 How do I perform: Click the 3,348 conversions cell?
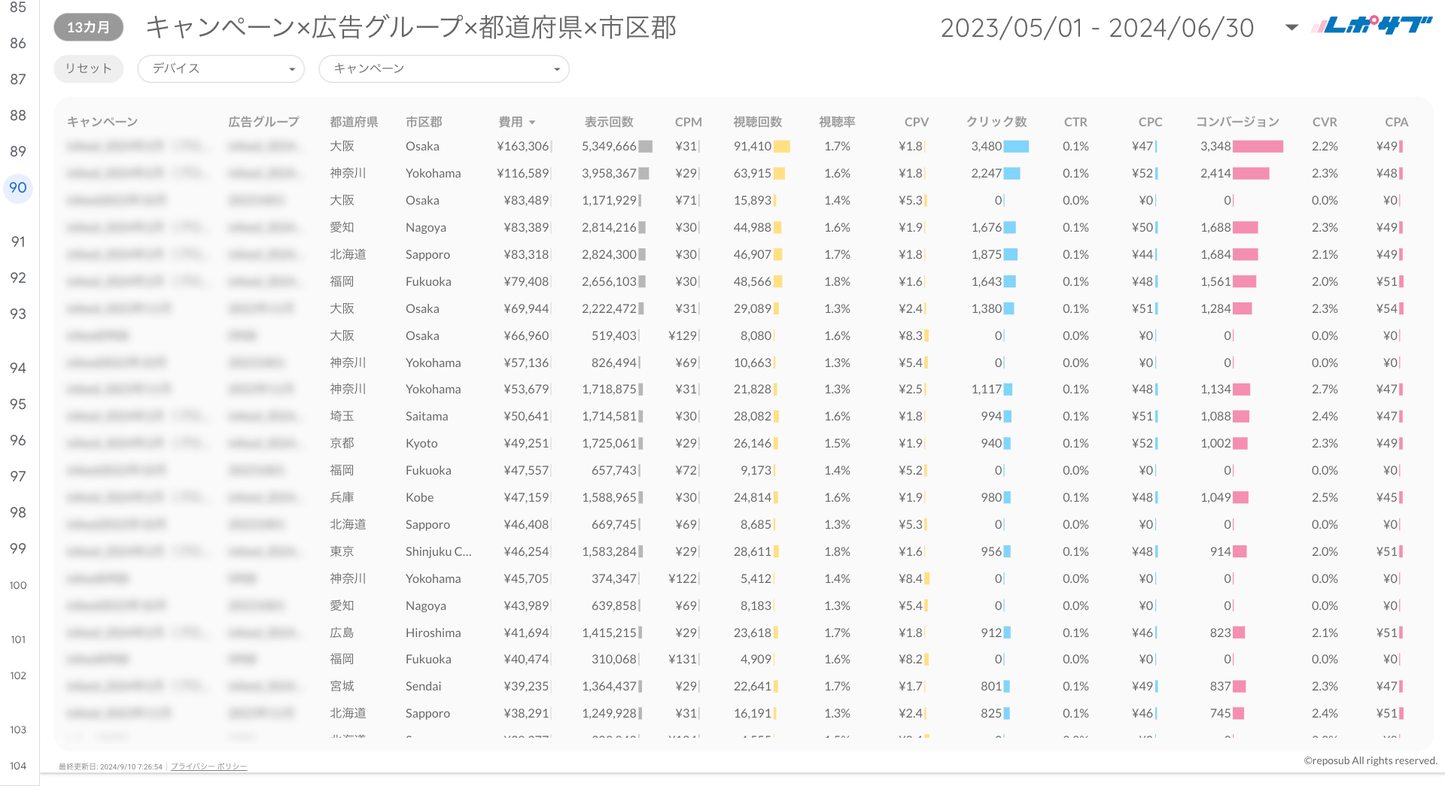coord(1215,146)
